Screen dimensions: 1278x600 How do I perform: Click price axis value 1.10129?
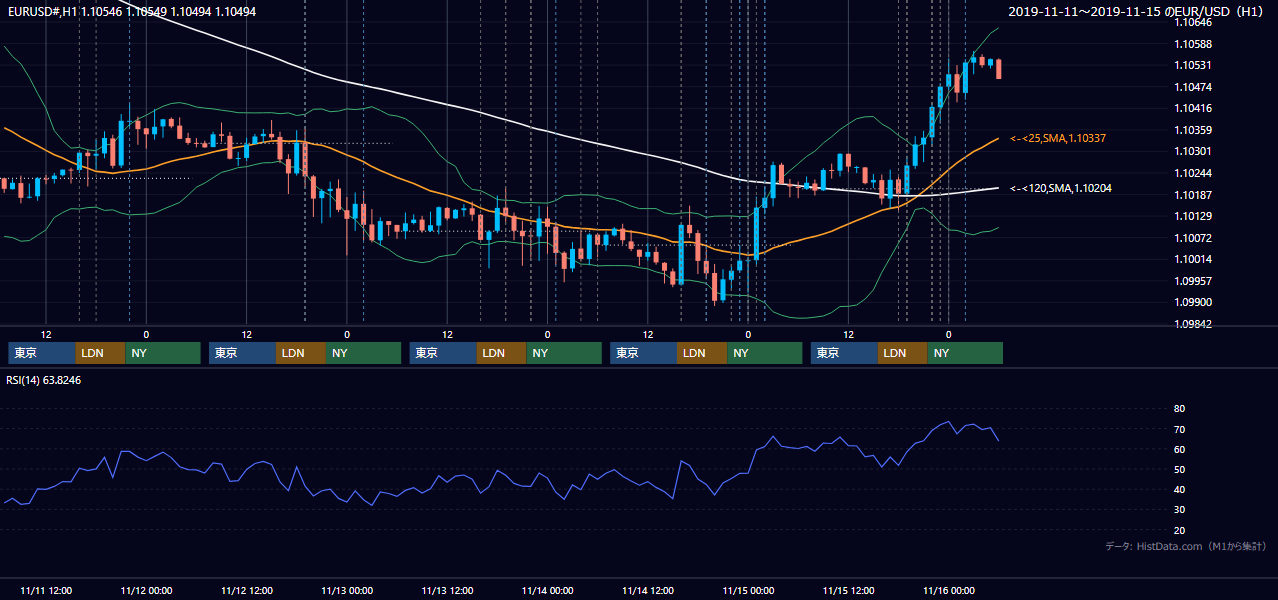(x=1193, y=216)
